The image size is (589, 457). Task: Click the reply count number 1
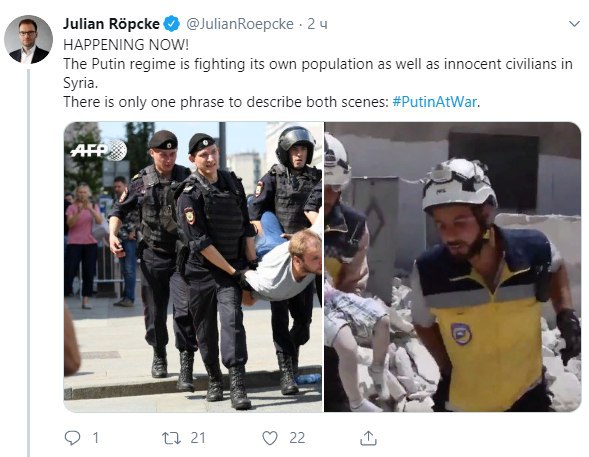pyautogui.click(x=95, y=438)
